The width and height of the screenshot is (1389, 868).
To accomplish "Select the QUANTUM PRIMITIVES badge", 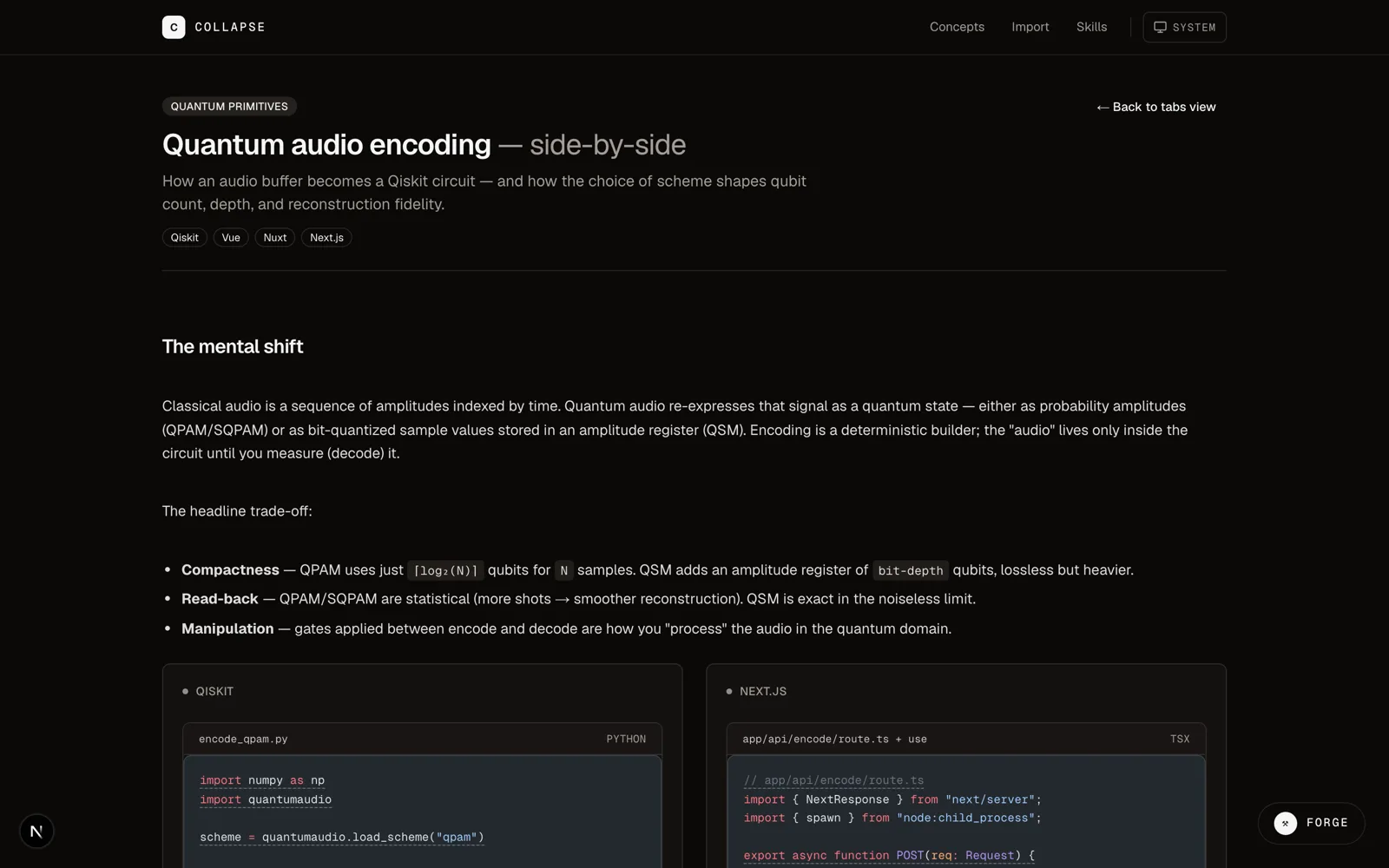I will point(229,106).
